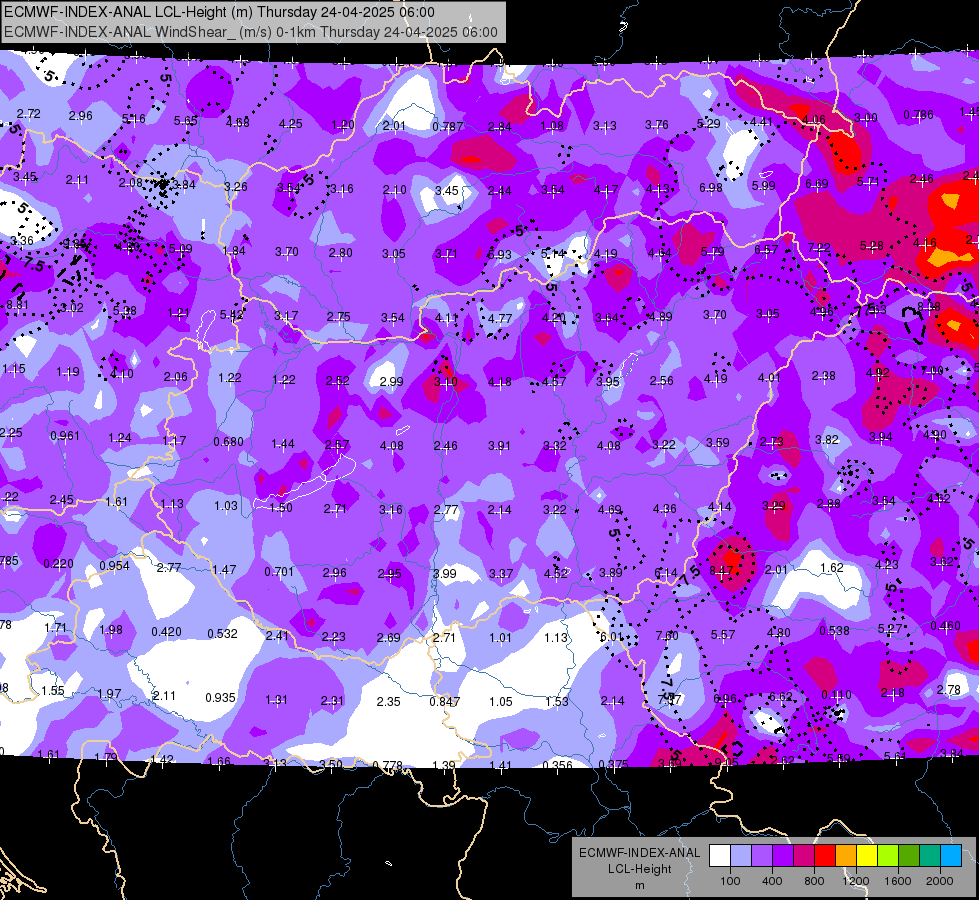Image resolution: width=979 pixels, height=900 pixels.
Task: Click the wind shear value 0.847
Action: click(445, 702)
